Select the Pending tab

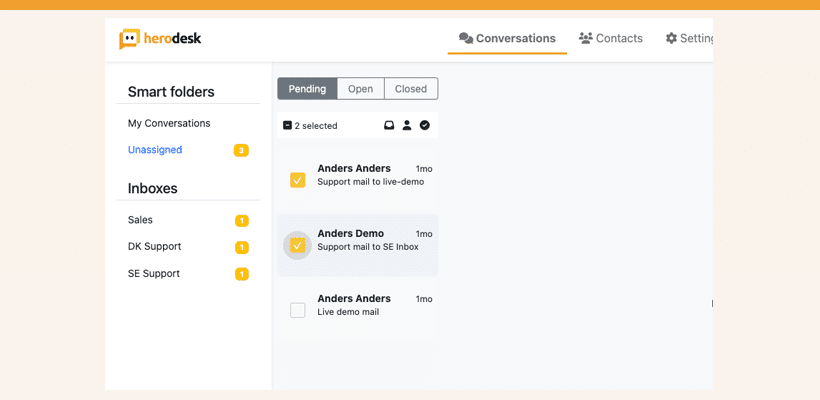(308, 89)
